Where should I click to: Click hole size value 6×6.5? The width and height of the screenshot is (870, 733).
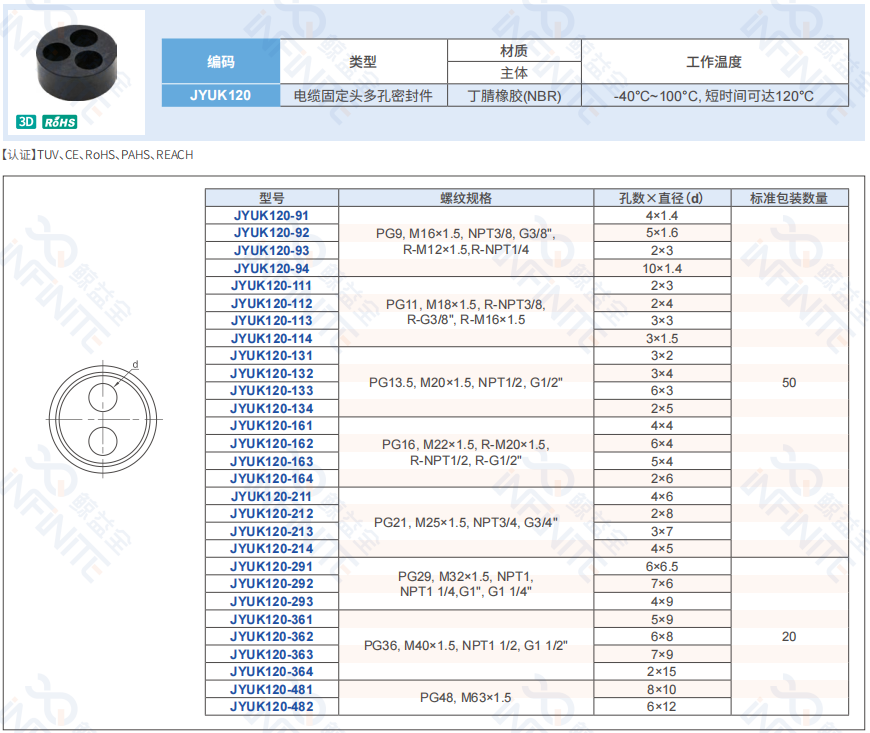point(662,567)
